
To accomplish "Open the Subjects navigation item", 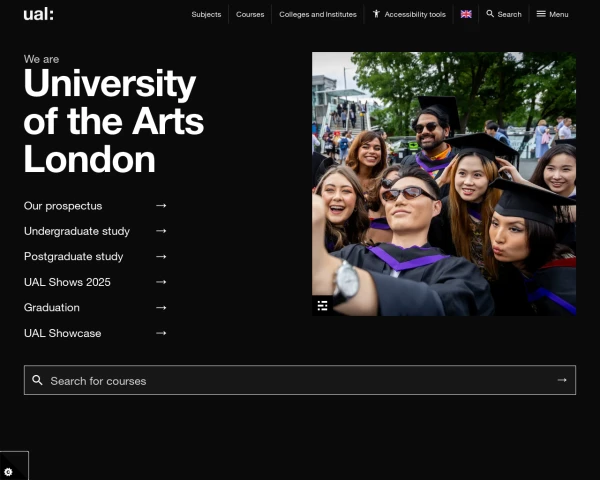I will (x=206, y=15).
